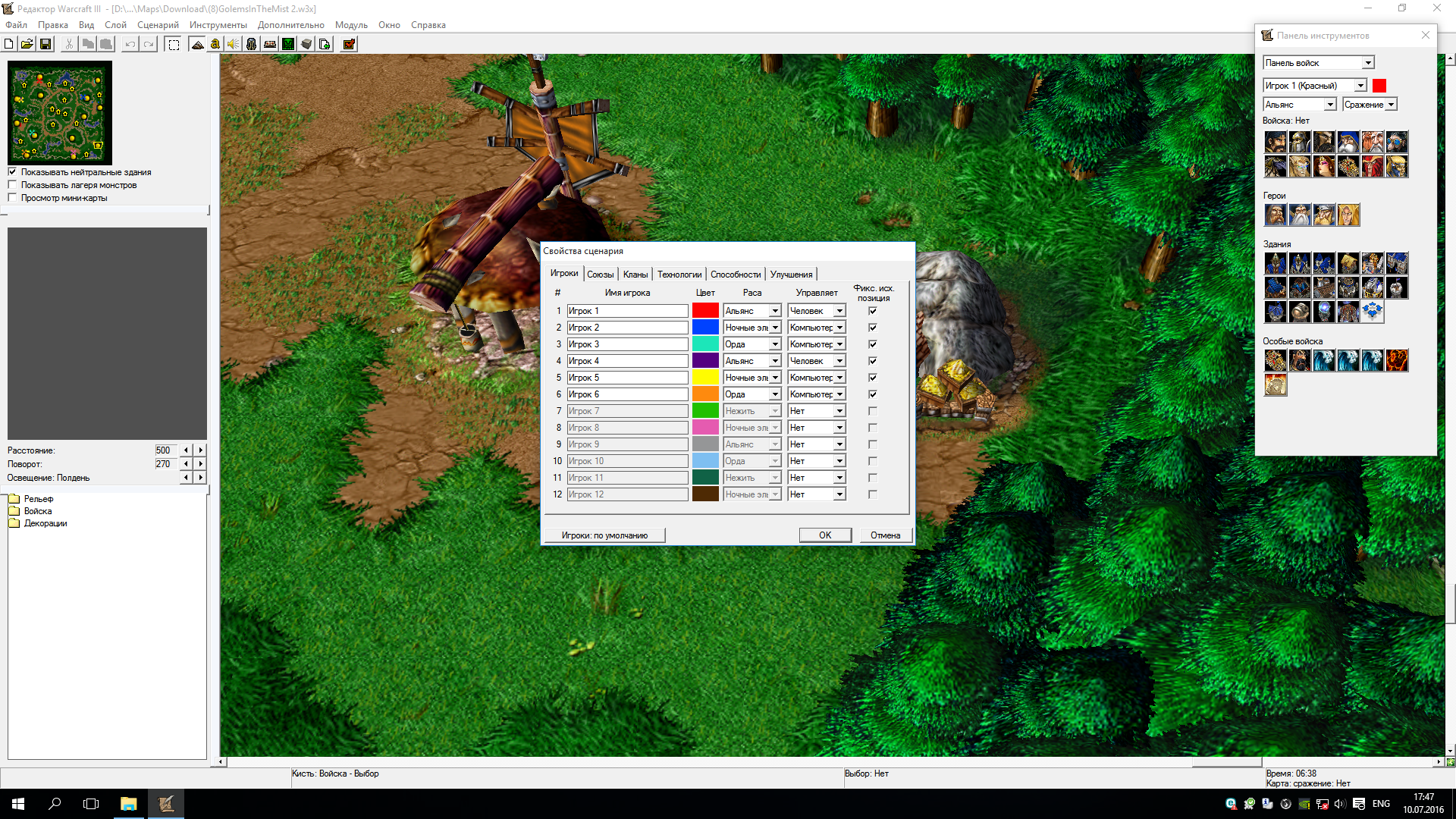Screen dimensions: 1456x819
Task: Expand the Player 1 (Red) dropdown in tool palette
Action: pos(1360,86)
